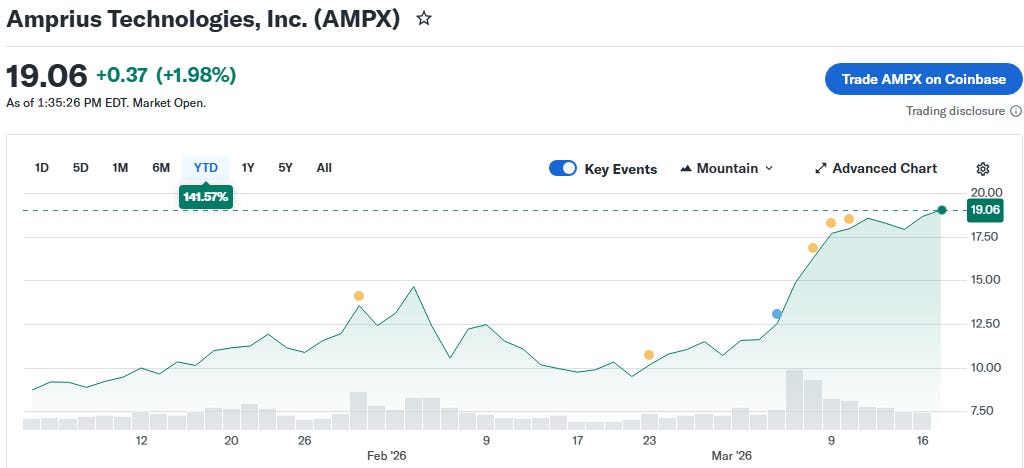Click the 20.00 price axis label
The width and height of the screenshot is (1024, 468).
click(986, 192)
